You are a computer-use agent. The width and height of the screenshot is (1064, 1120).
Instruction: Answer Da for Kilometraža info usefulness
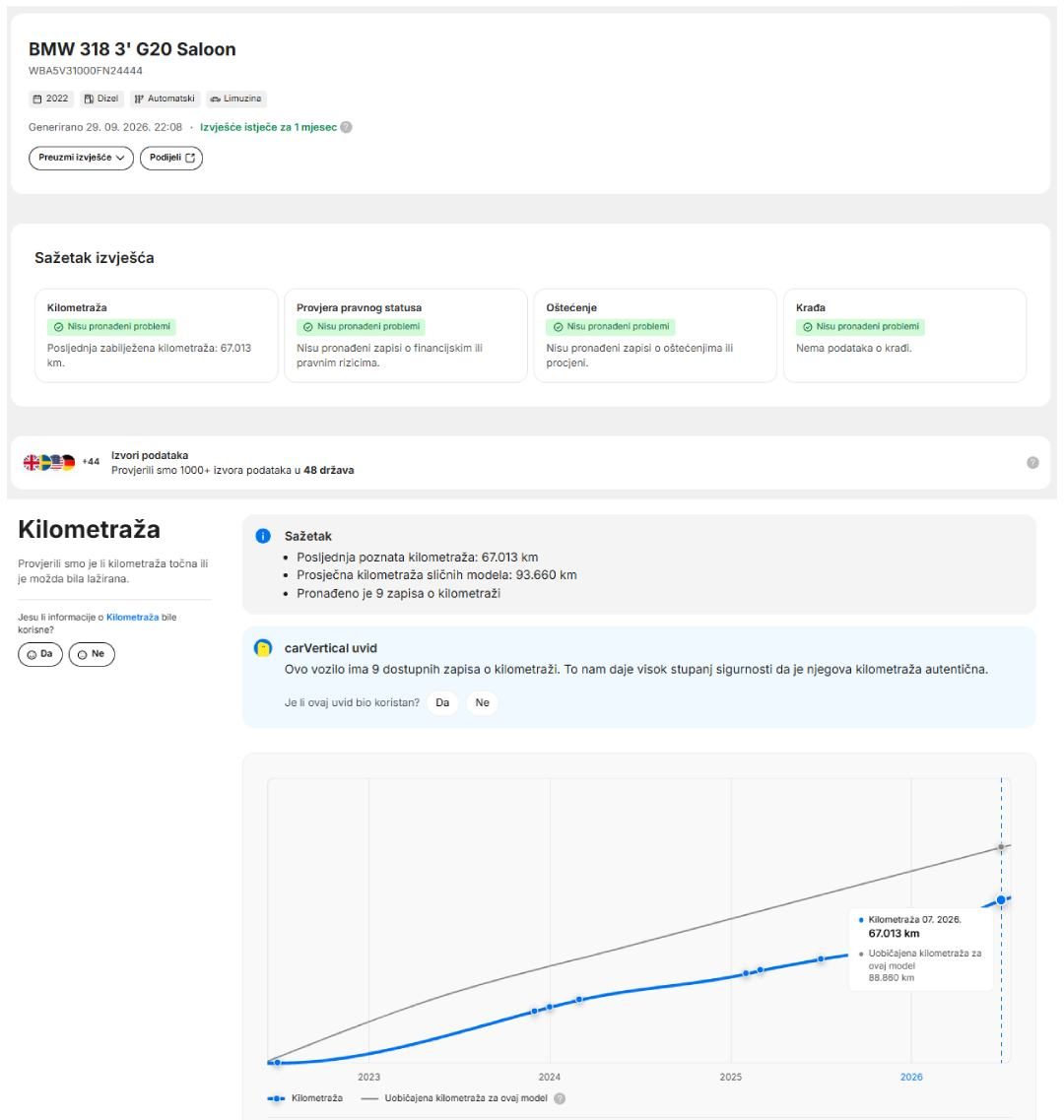40,654
